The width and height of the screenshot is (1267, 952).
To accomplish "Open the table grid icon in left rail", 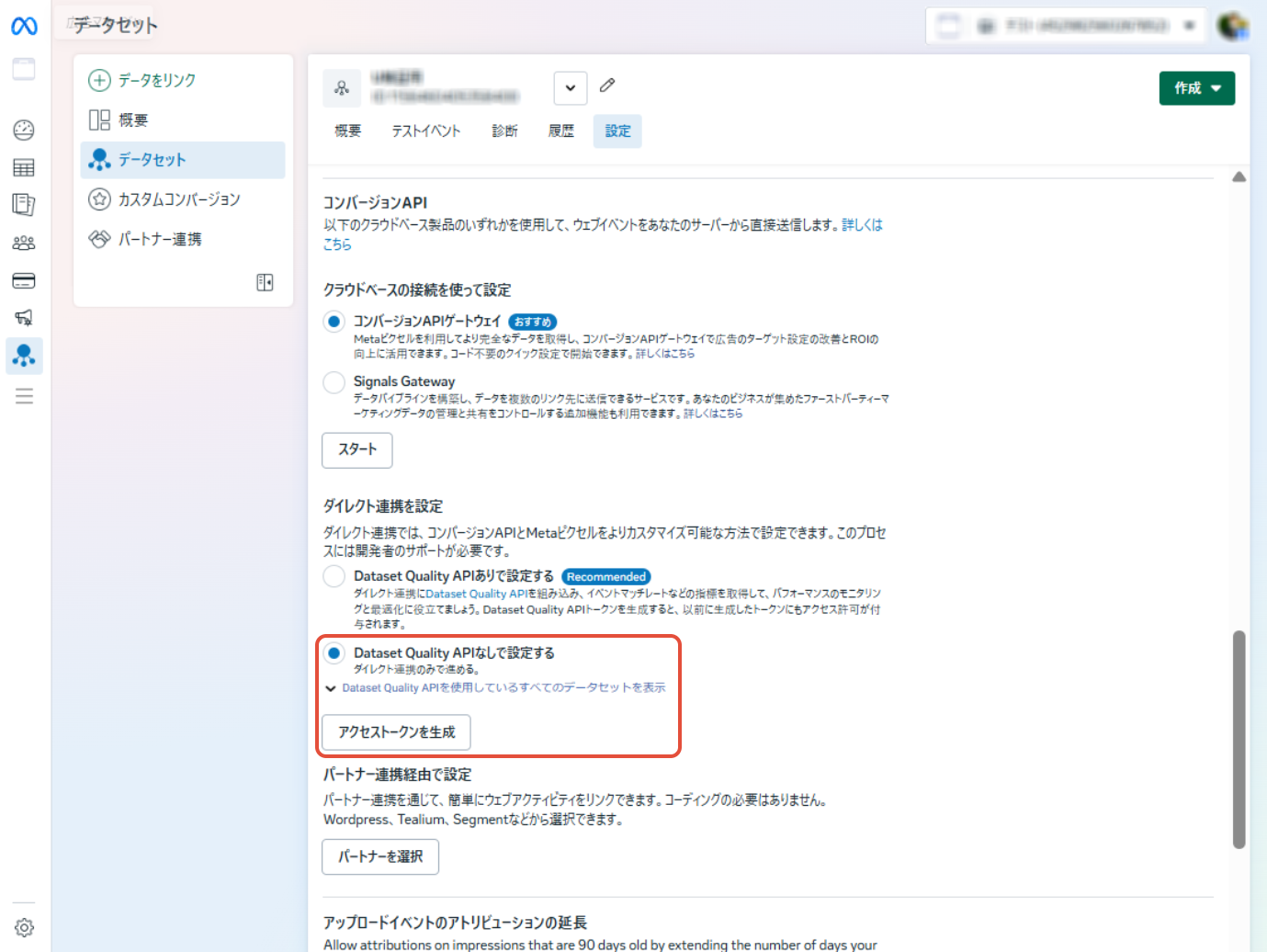I will 24,167.
